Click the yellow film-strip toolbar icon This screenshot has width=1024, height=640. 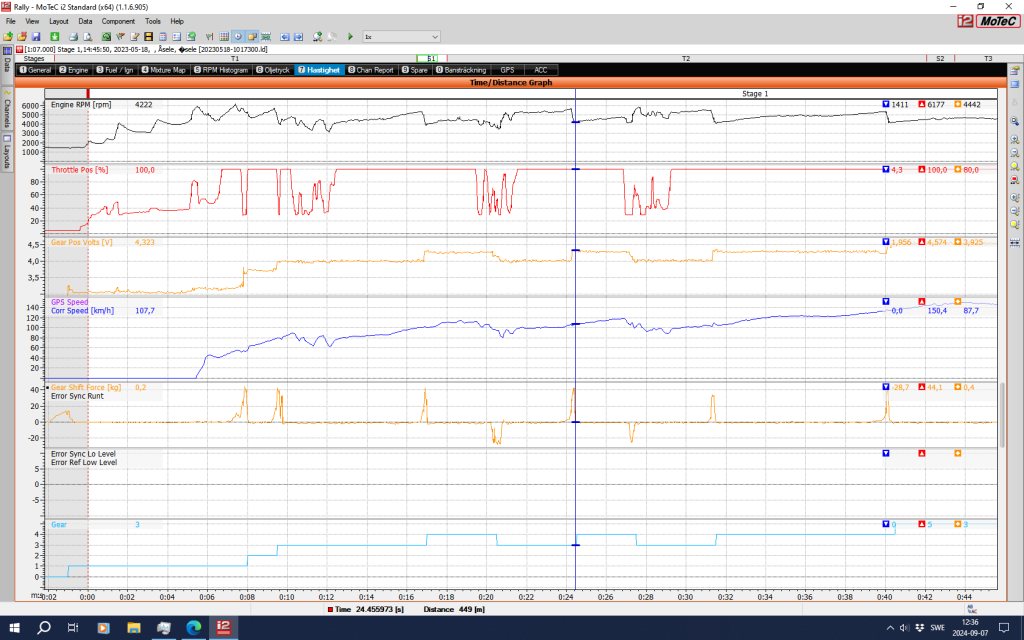click(x=149, y=37)
